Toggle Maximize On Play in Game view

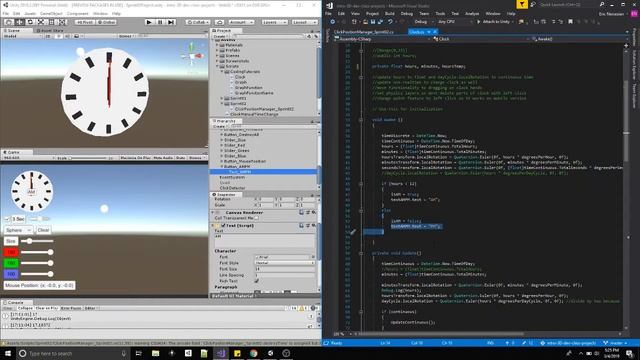136,158
